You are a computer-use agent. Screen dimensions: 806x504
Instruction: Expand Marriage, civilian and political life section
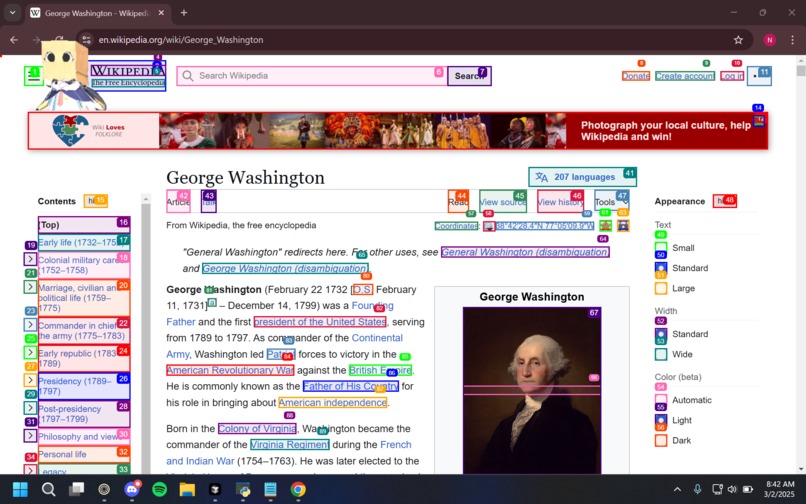[30, 287]
